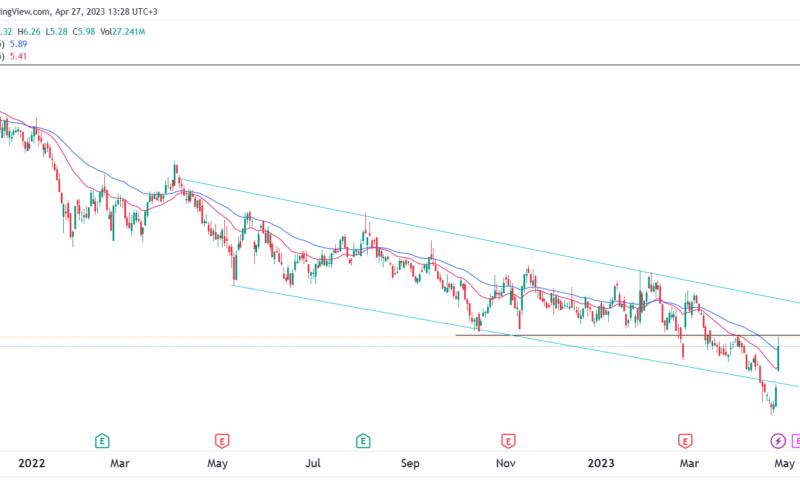
Task: Click the volume readout Vol27.241M
Action: click(x=122, y=32)
